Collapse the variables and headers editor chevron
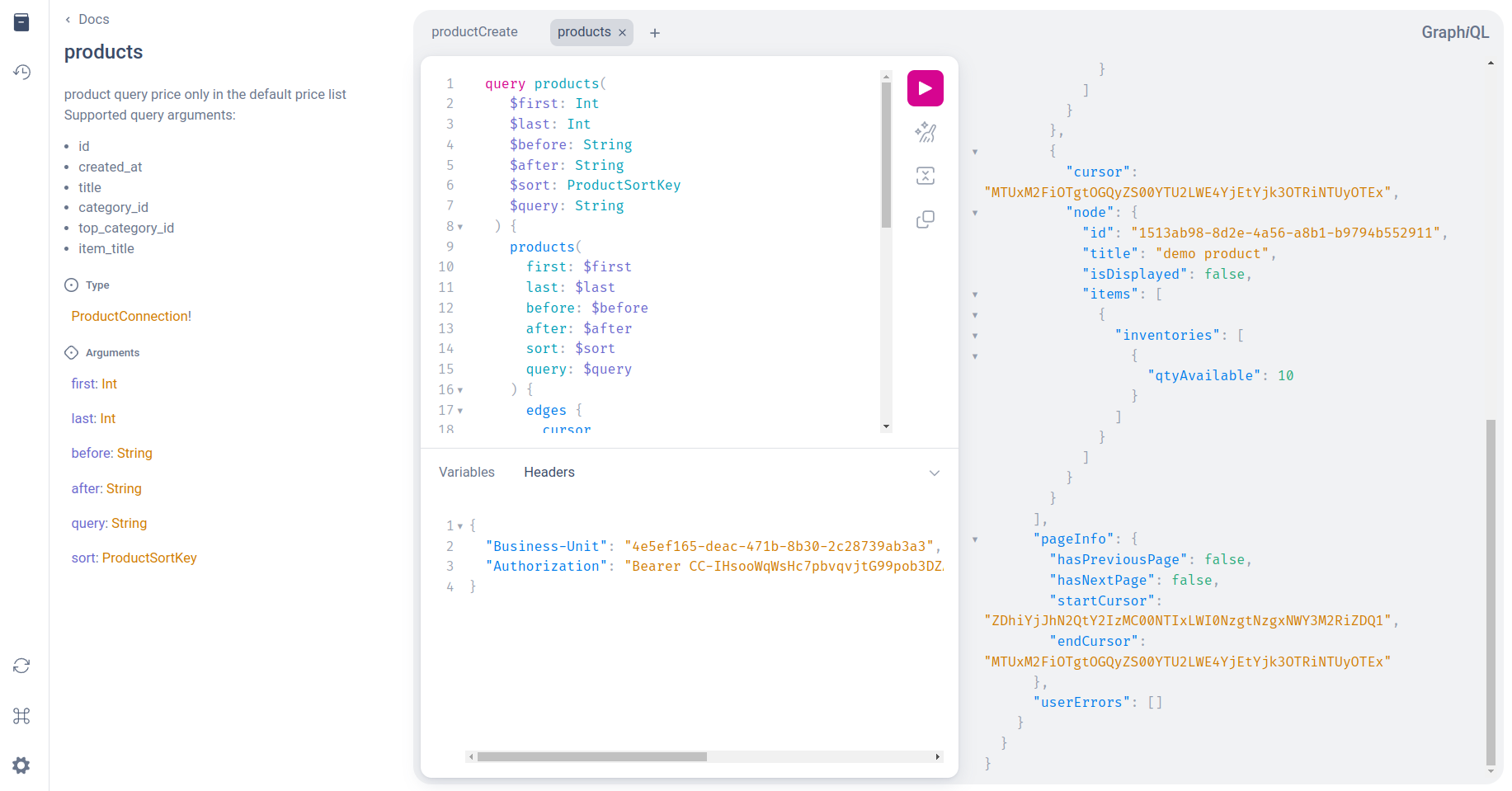Screen dimensions: 1512x791 pos(934,473)
